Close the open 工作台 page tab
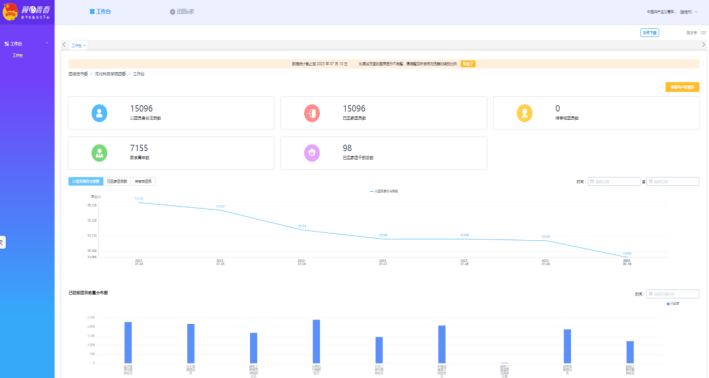The height and width of the screenshot is (378, 709). 85,46
